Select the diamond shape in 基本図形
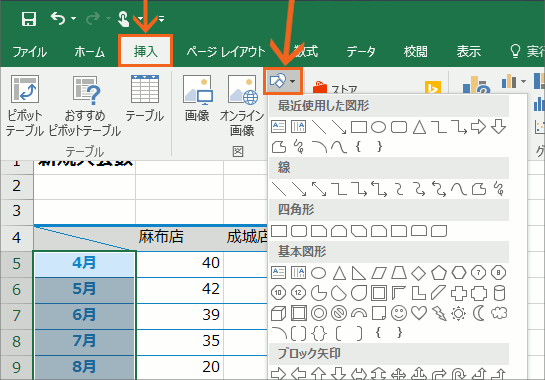The width and height of the screenshot is (545, 380). [x=418, y=273]
